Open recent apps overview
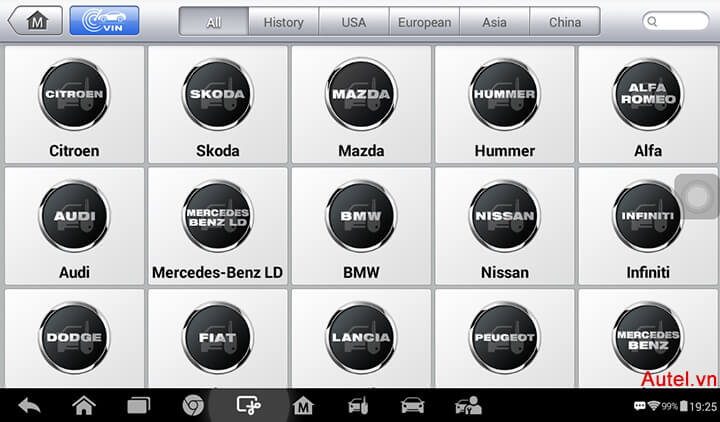This screenshot has width=720, height=422. pos(139,406)
